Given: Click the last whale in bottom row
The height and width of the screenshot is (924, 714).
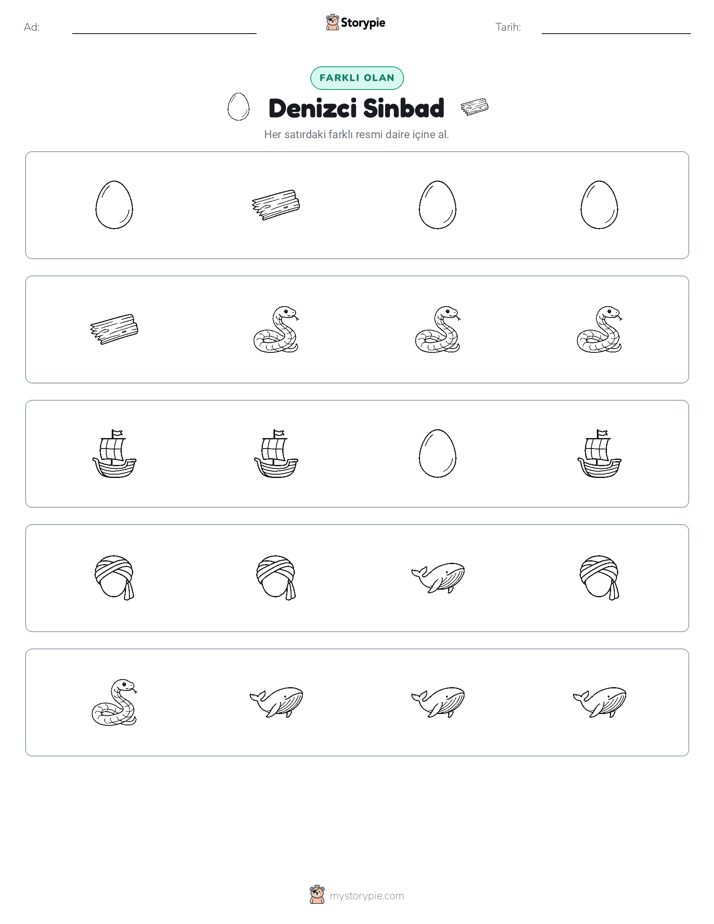Looking at the screenshot, I should tap(599, 701).
